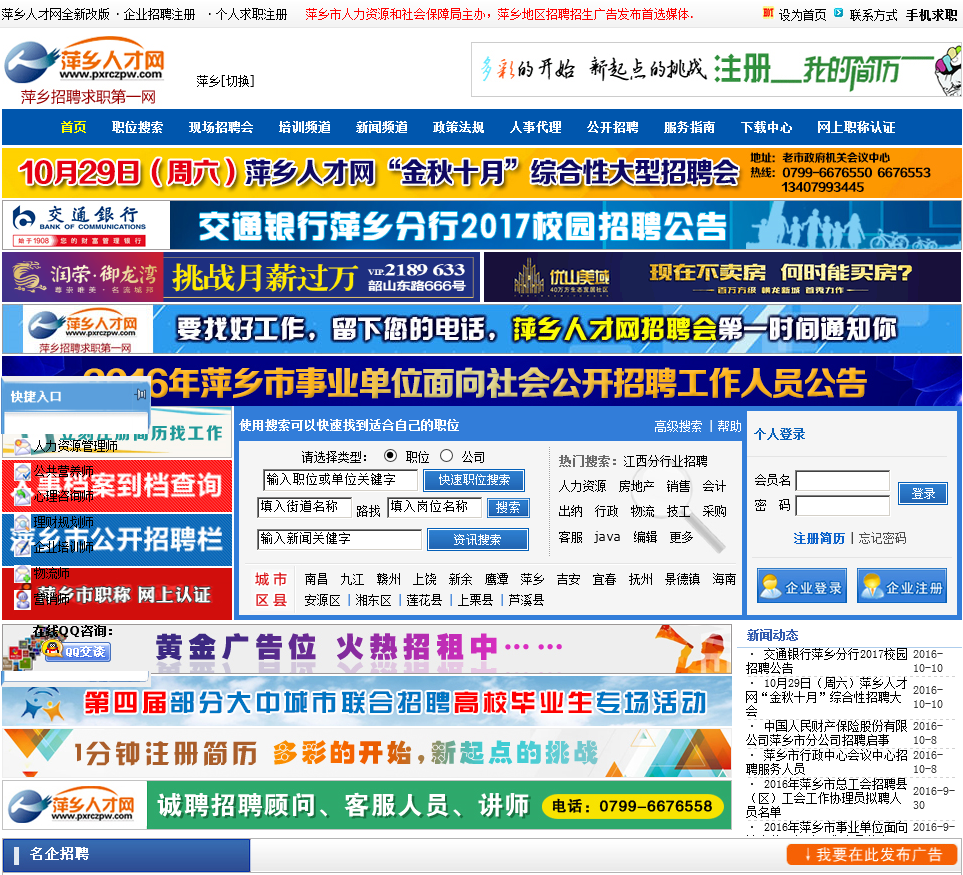Click the city link 景德镇
The height and width of the screenshot is (875, 963).
point(682,579)
